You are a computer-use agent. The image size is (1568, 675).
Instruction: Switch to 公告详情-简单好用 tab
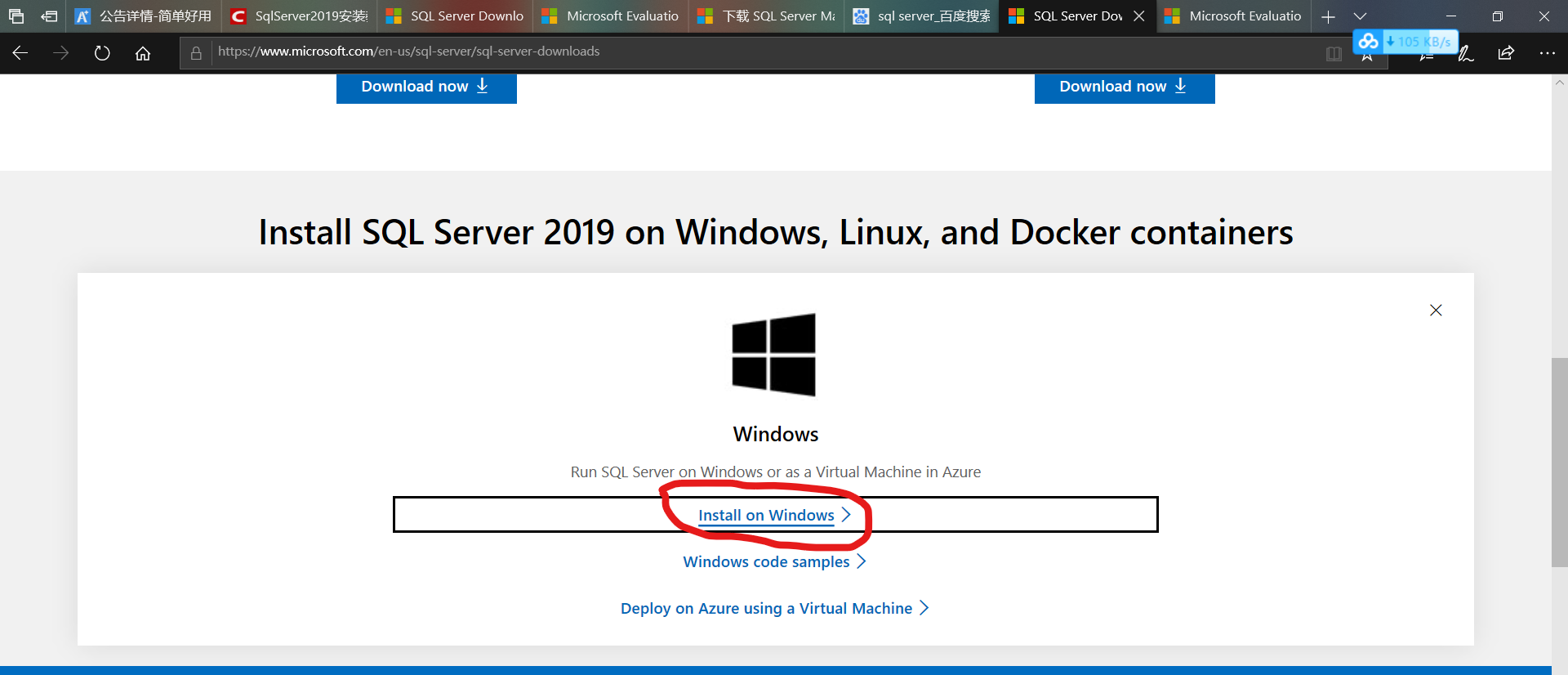[144, 16]
